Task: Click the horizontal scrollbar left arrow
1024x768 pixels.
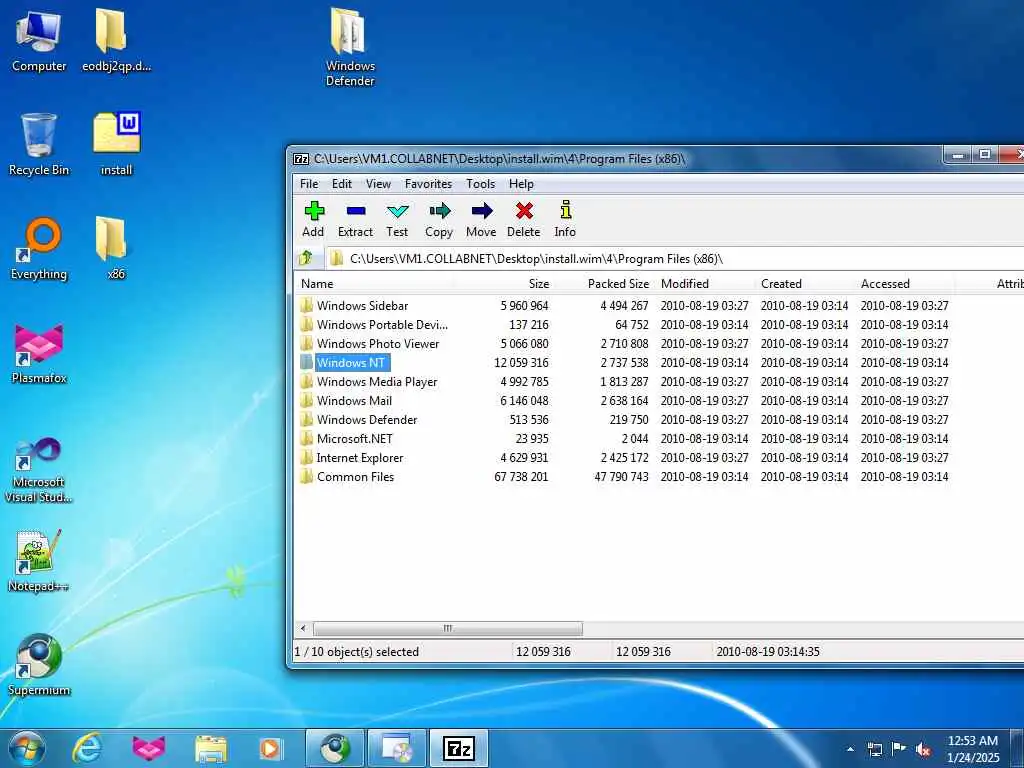Action: [x=303, y=628]
